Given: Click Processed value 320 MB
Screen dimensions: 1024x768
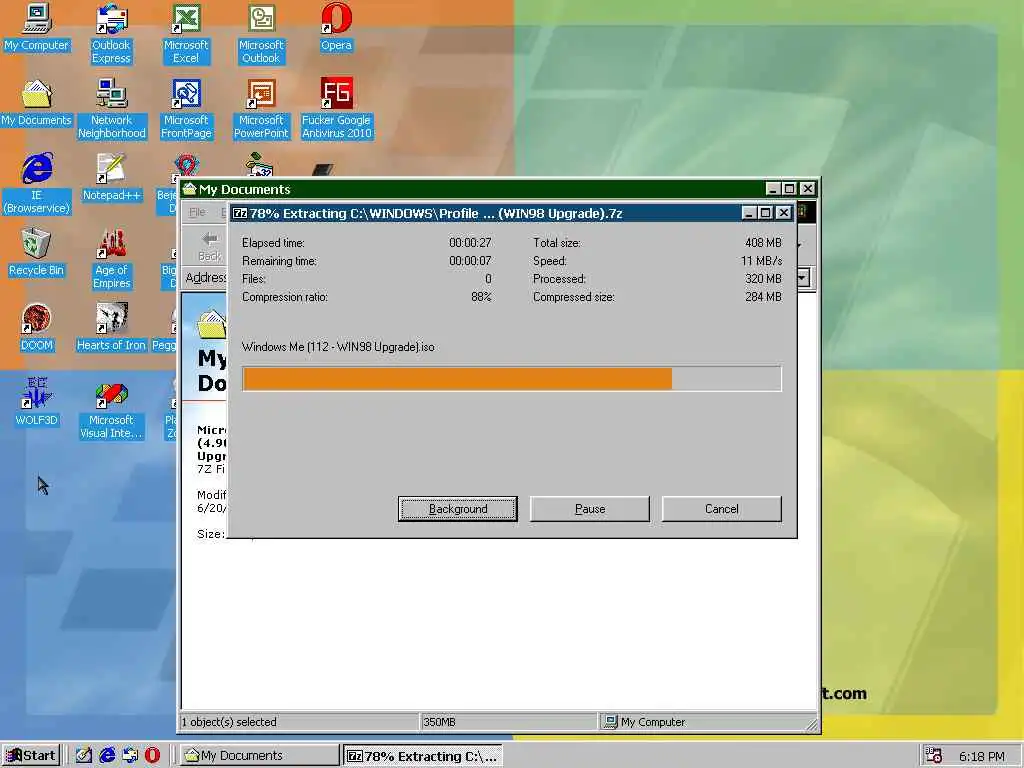Looking at the screenshot, I should (763, 279).
